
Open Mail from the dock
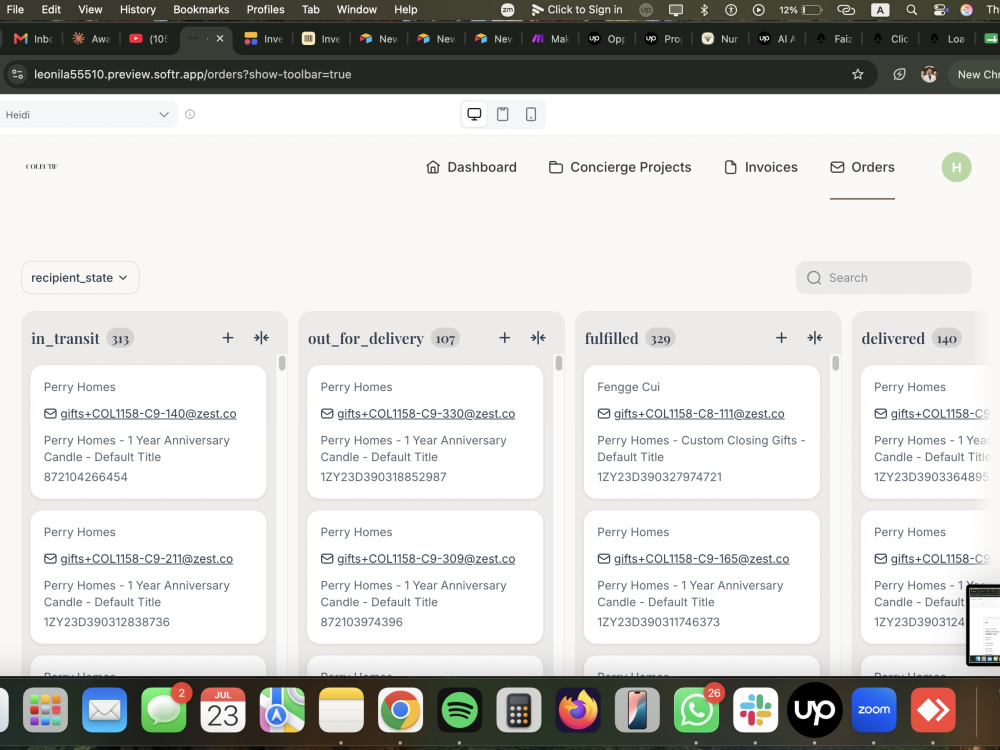(104, 710)
